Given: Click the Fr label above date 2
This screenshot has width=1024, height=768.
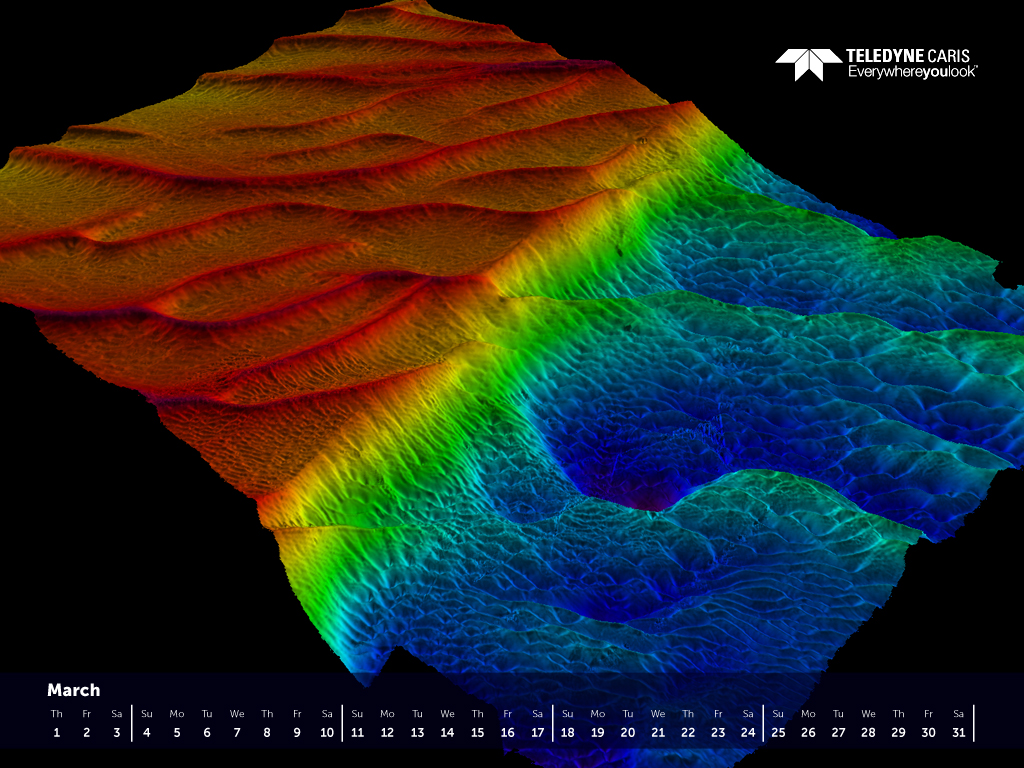Looking at the screenshot, I should [87, 714].
